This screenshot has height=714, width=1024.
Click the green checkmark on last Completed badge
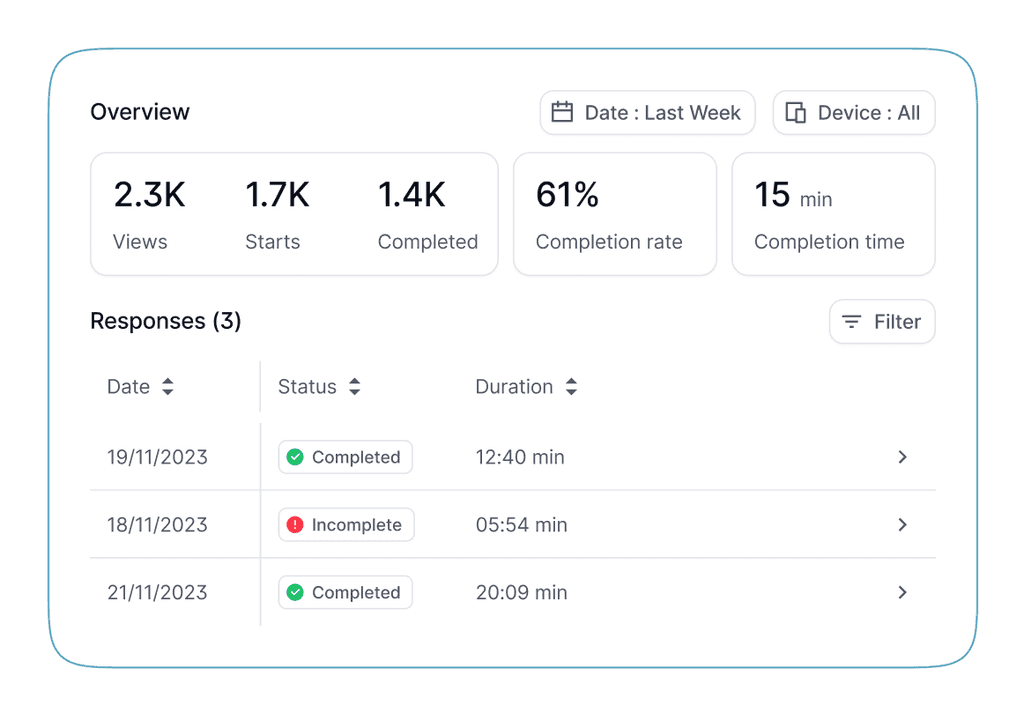pos(295,592)
